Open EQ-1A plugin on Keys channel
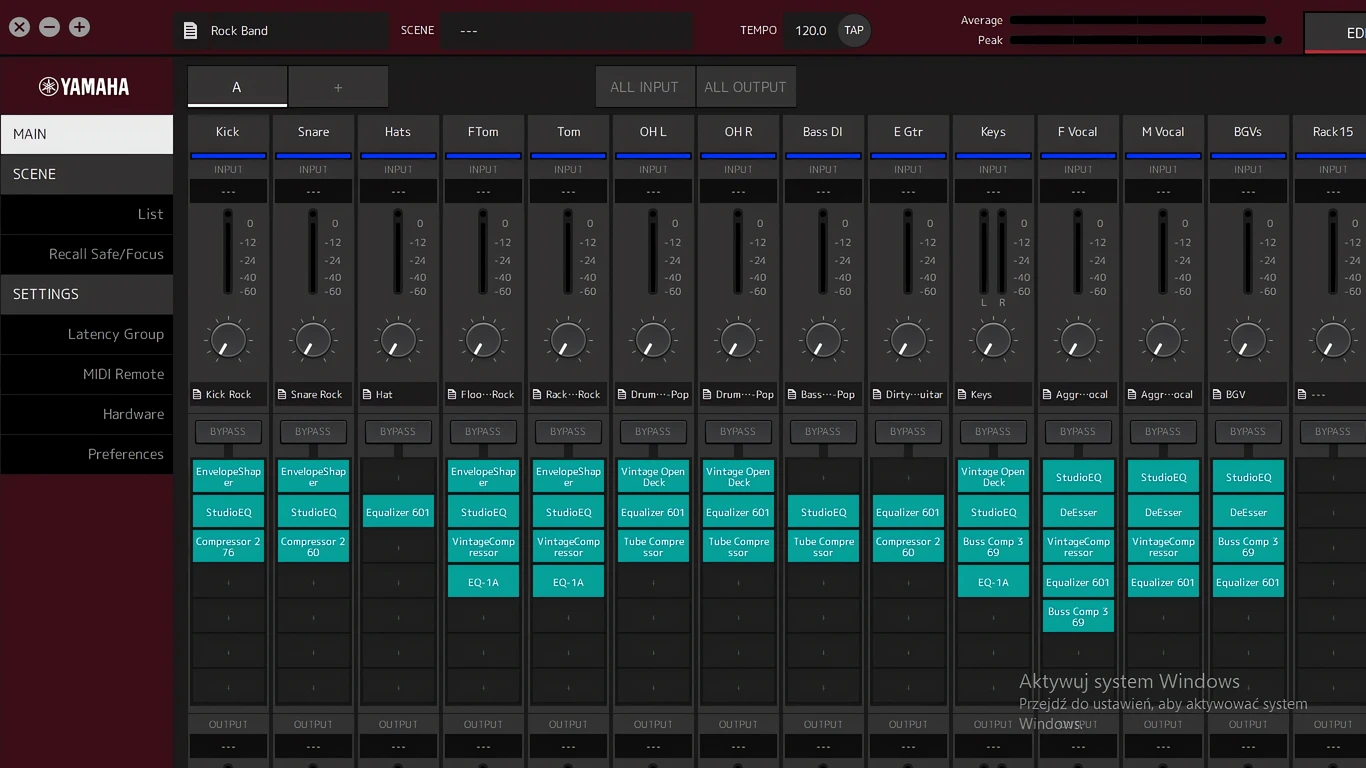Viewport: 1366px width, 768px height. (x=993, y=582)
